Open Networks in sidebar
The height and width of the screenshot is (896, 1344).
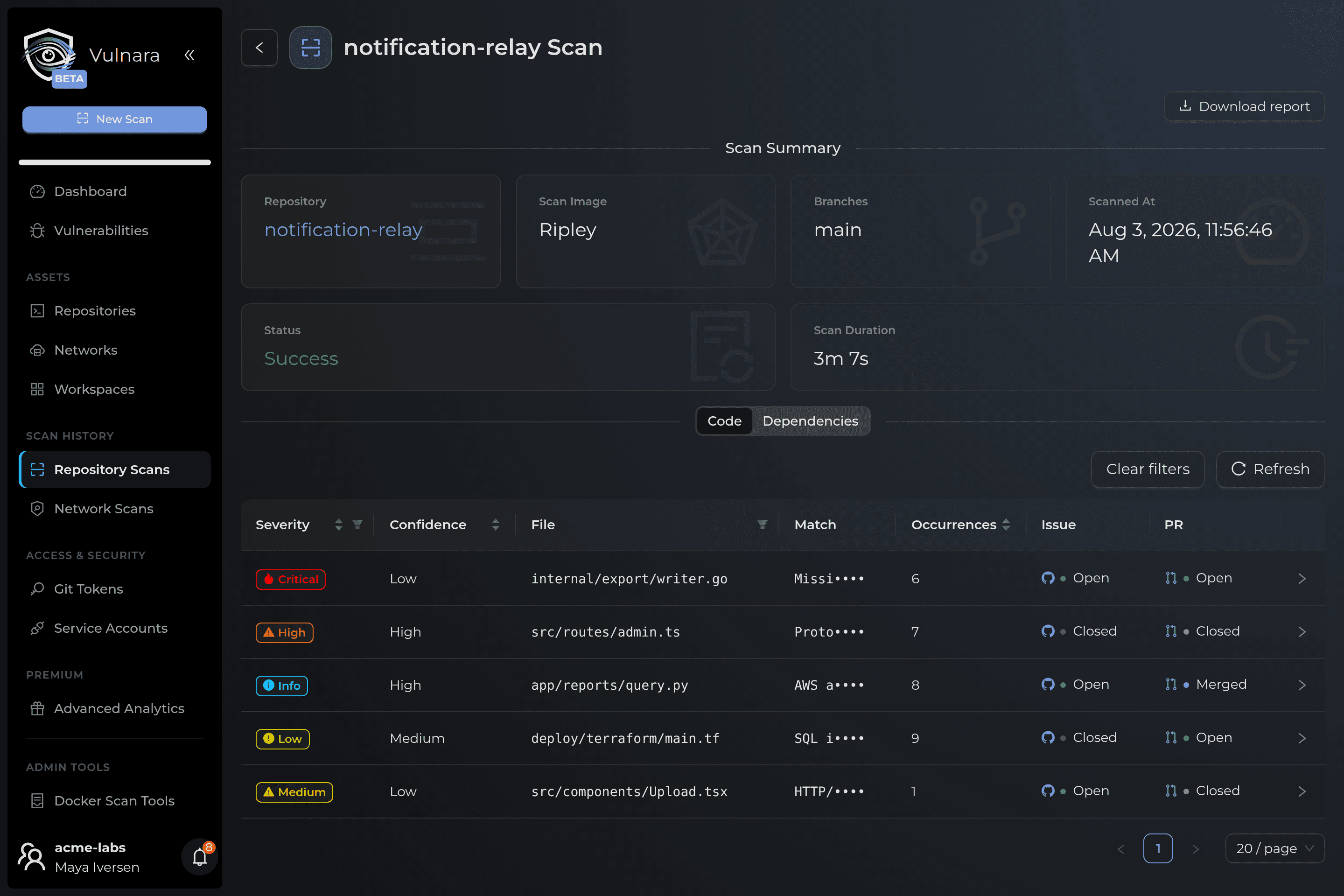(114, 350)
